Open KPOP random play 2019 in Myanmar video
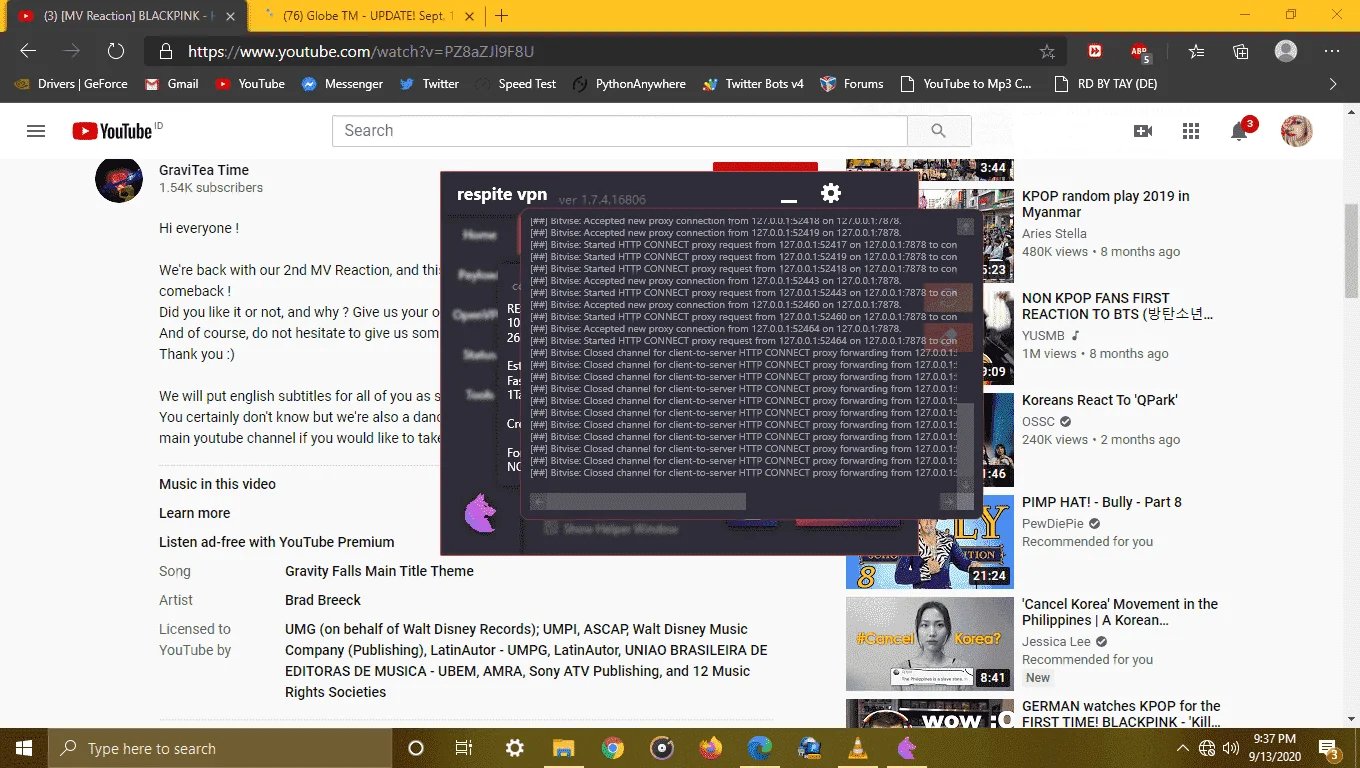The image size is (1360, 768). (1105, 204)
